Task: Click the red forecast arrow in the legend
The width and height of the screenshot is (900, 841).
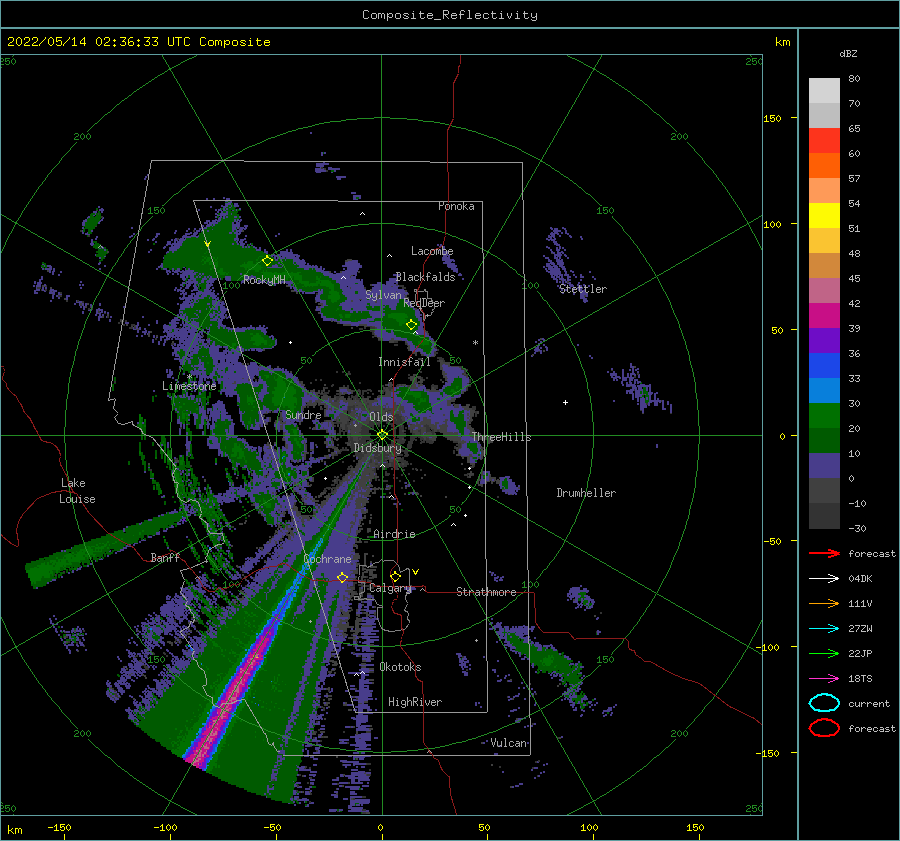Action: point(824,553)
